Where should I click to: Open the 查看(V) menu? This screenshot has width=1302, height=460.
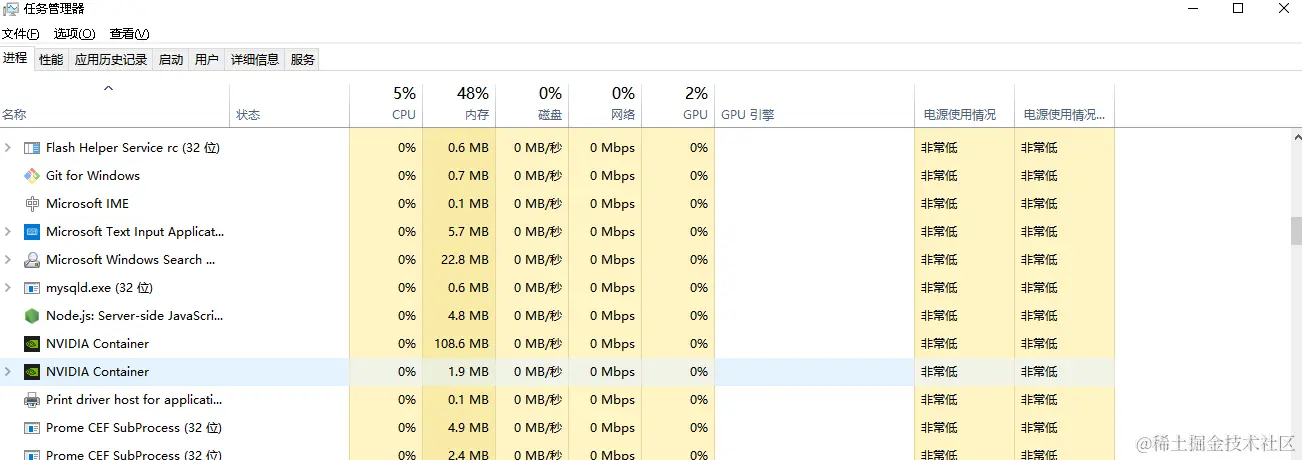[x=129, y=34]
